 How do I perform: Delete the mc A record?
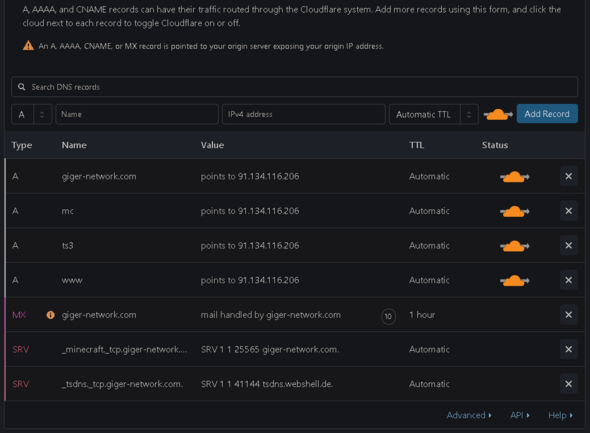pos(569,211)
